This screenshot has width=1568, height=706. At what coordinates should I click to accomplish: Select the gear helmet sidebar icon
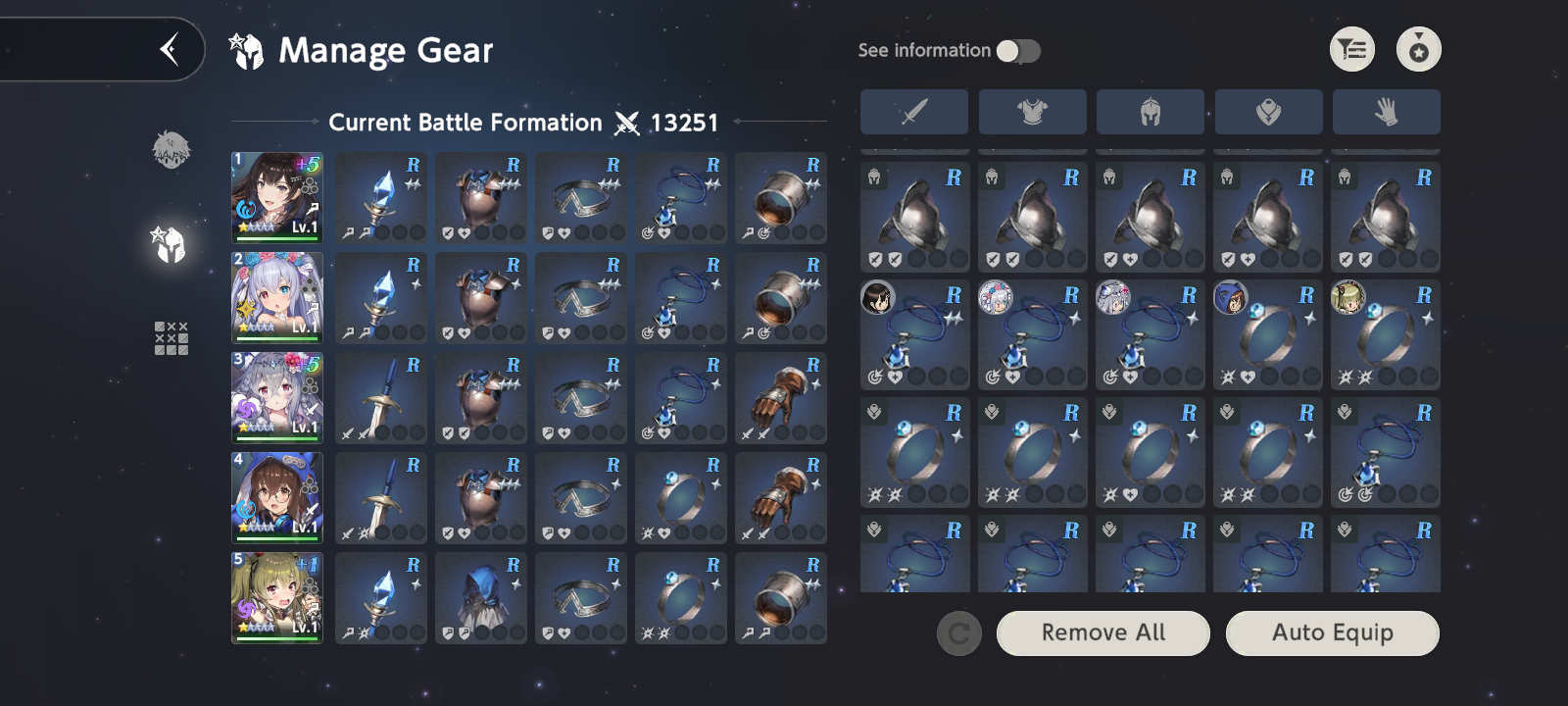click(170, 244)
